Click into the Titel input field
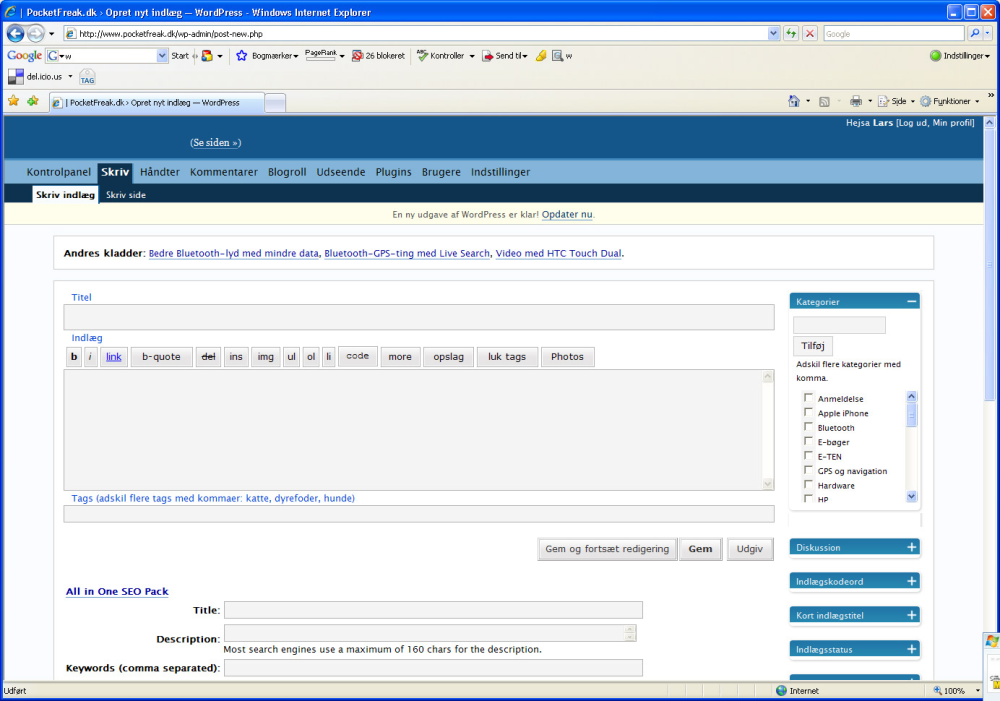The width and height of the screenshot is (1000, 701). pos(419,317)
